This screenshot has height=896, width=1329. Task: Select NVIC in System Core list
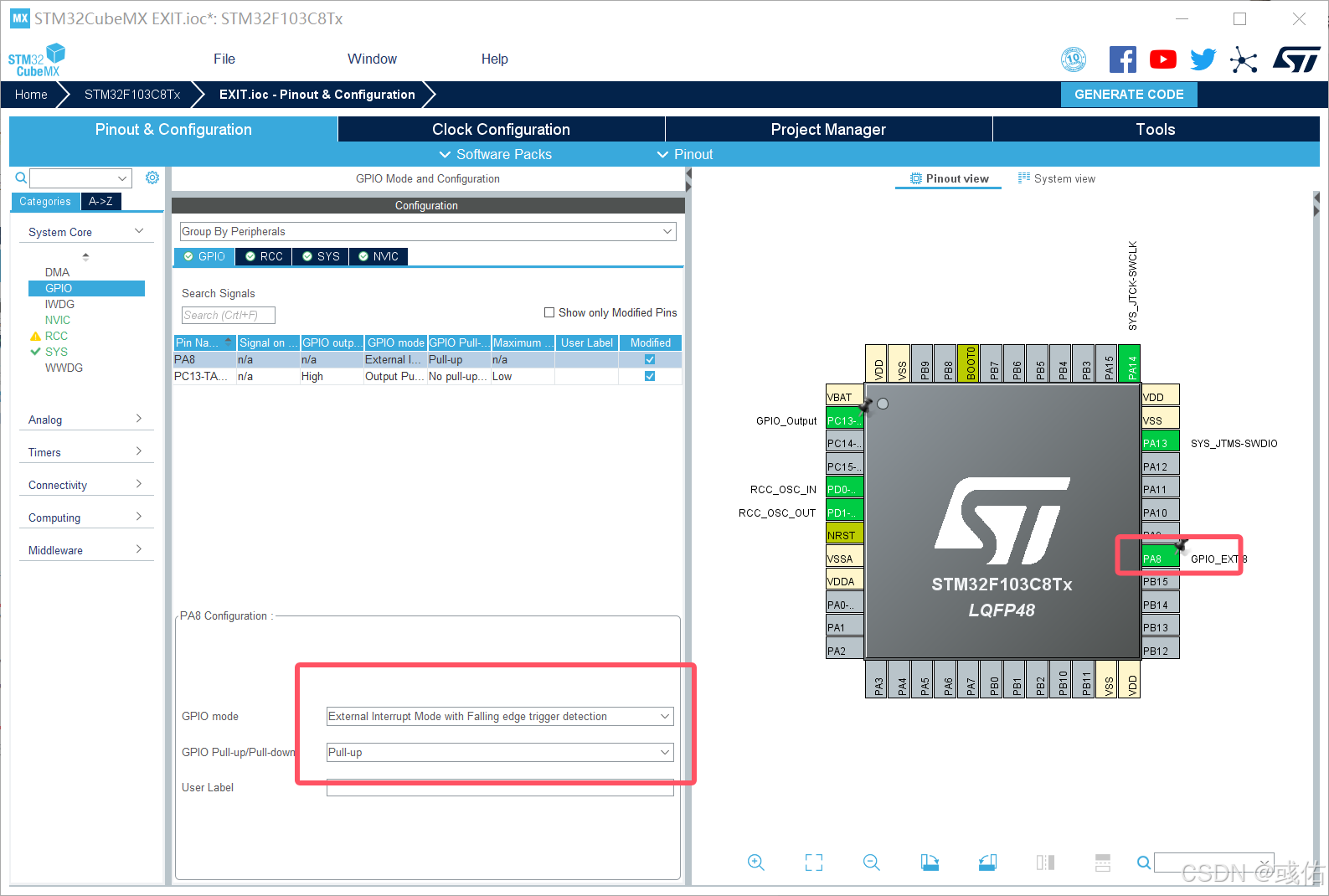click(x=58, y=320)
